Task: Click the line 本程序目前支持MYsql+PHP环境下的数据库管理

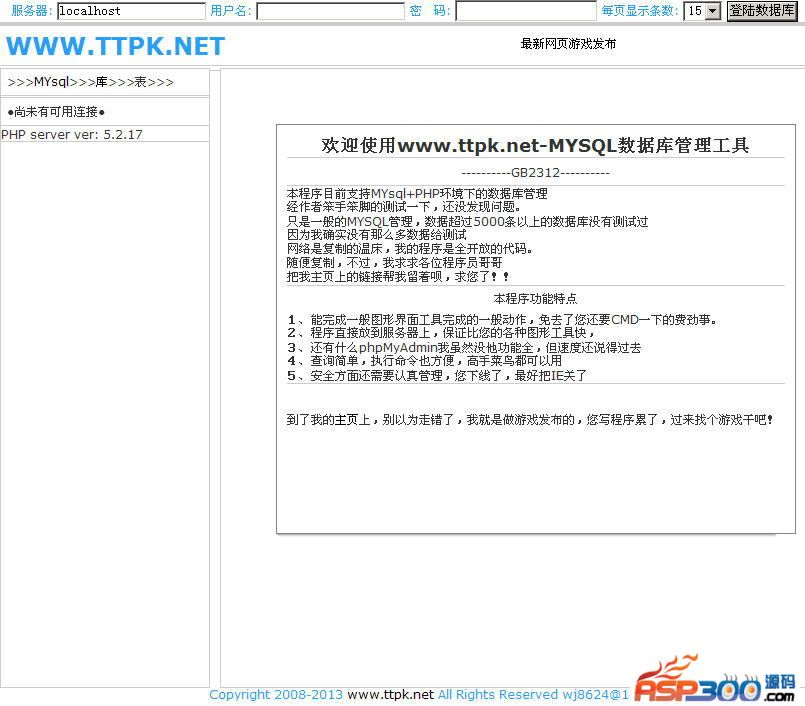Action: (x=417, y=194)
